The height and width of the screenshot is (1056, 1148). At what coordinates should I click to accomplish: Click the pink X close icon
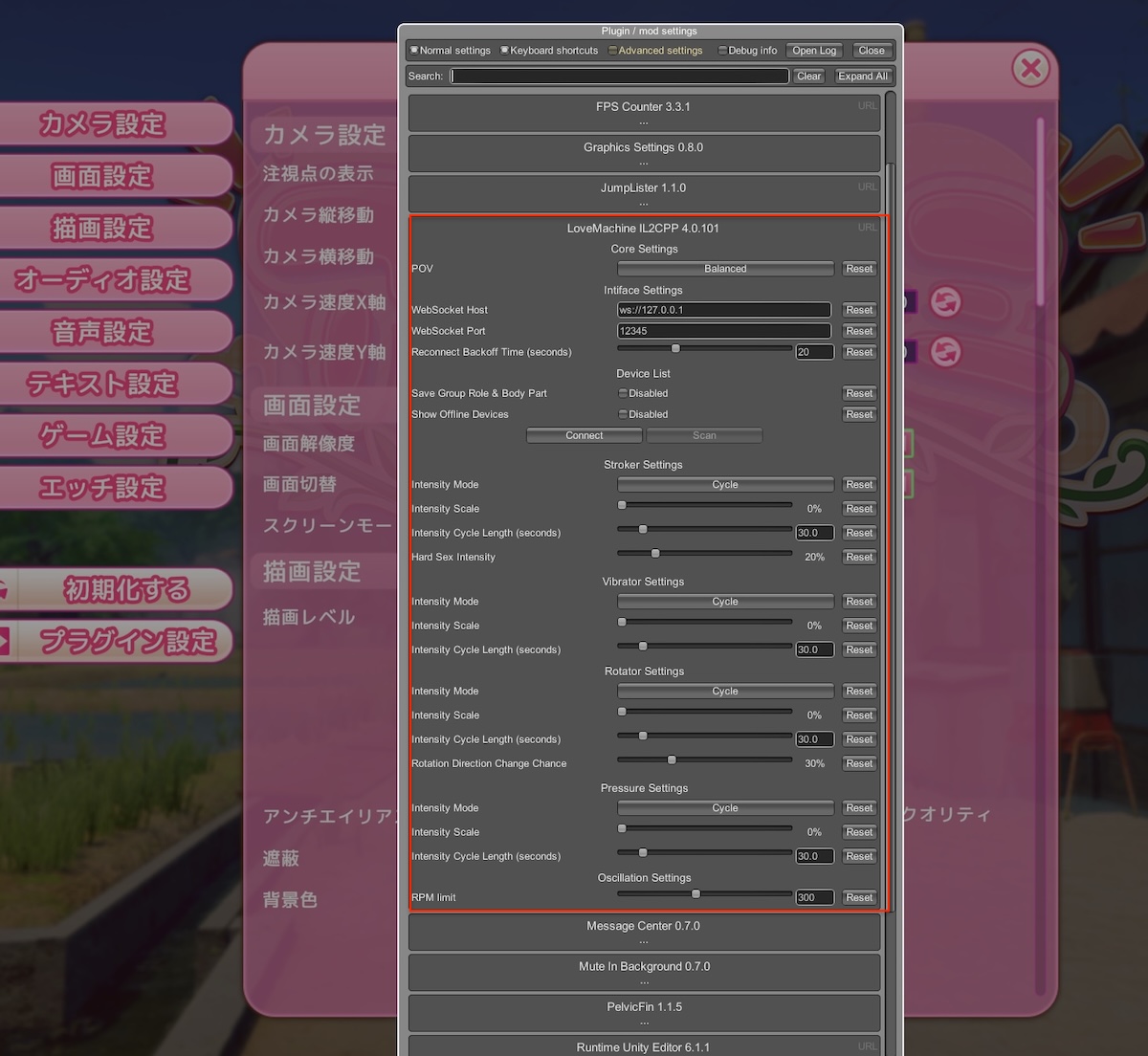click(x=1030, y=69)
